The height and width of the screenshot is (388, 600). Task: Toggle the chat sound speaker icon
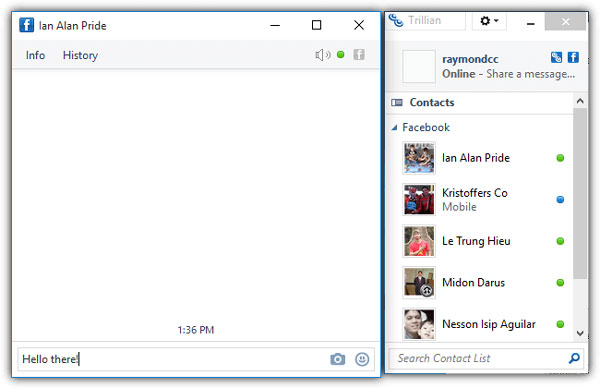coord(323,55)
